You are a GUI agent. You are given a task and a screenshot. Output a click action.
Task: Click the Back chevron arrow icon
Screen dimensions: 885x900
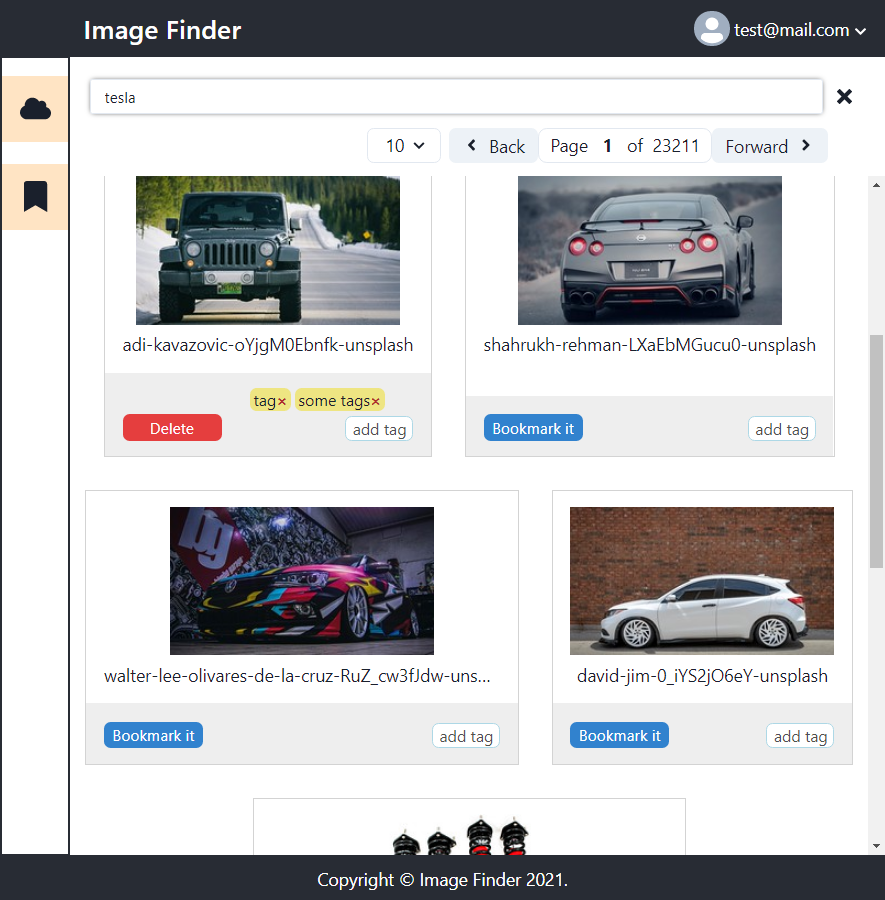[x=471, y=145]
